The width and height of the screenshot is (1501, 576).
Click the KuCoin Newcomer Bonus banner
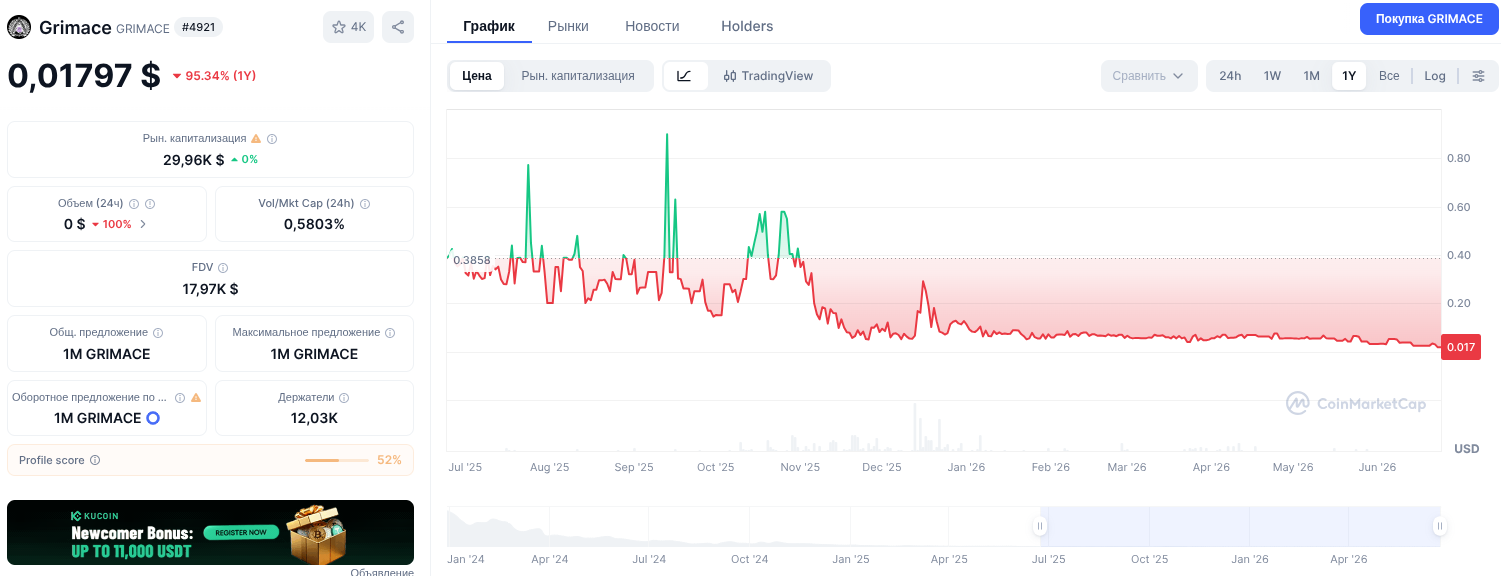click(x=210, y=532)
